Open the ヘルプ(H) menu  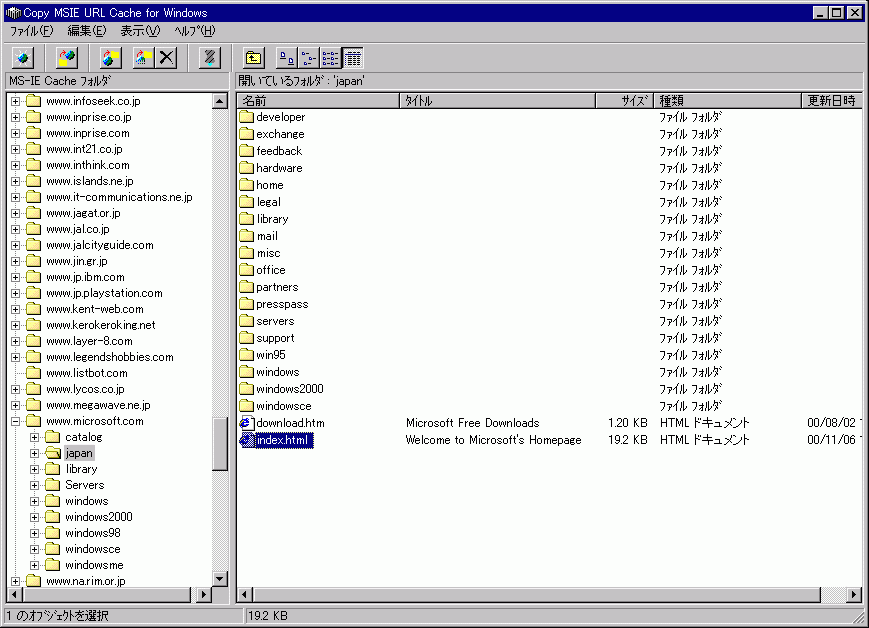click(195, 31)
